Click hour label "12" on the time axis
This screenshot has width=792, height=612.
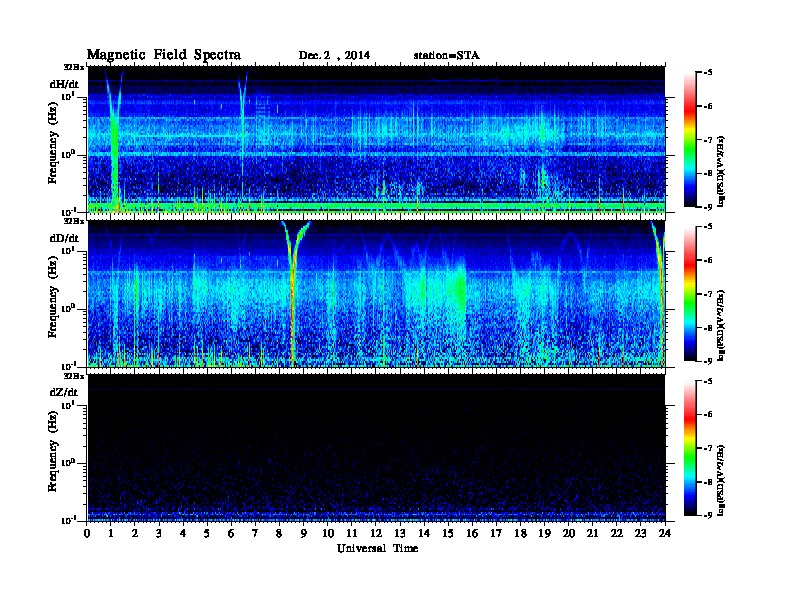(x=376, y=533)
